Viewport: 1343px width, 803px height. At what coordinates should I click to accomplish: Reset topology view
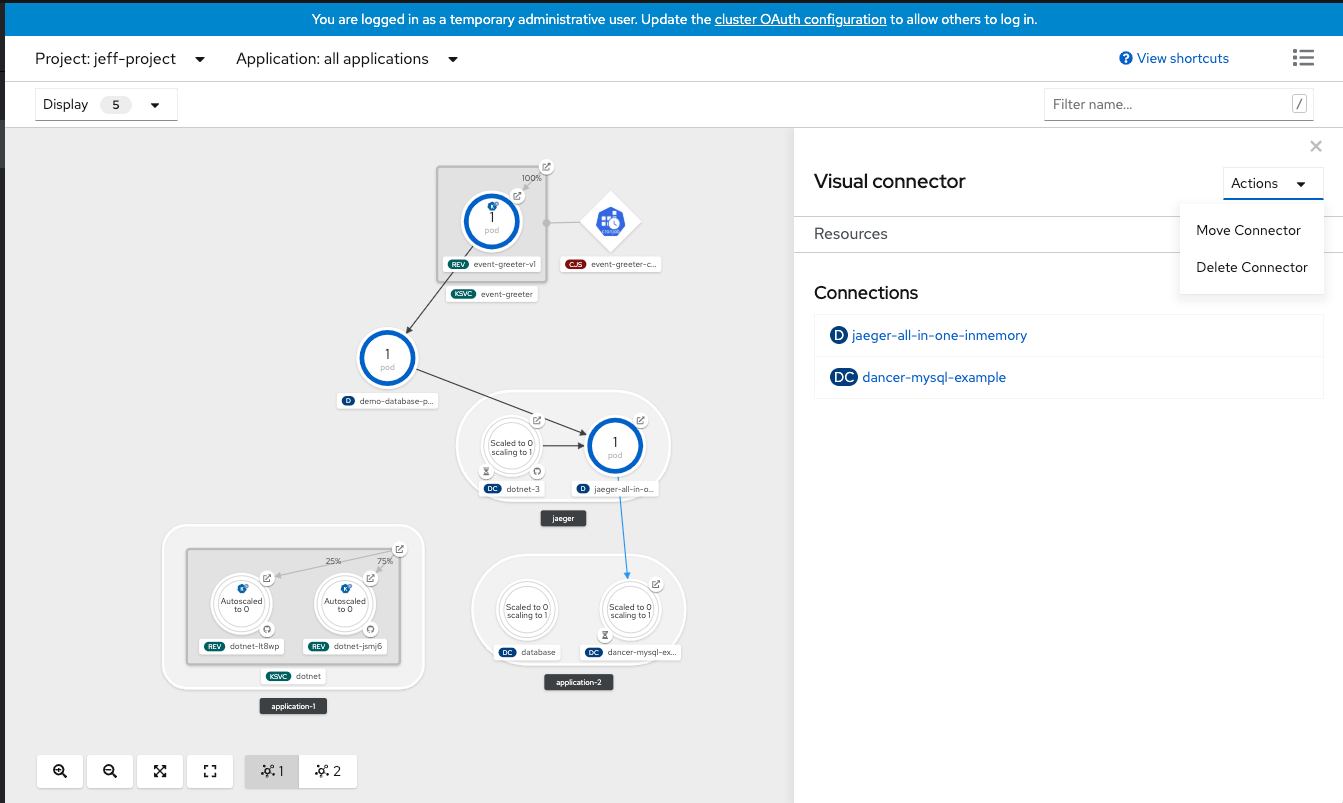click(x=210, y=771)
